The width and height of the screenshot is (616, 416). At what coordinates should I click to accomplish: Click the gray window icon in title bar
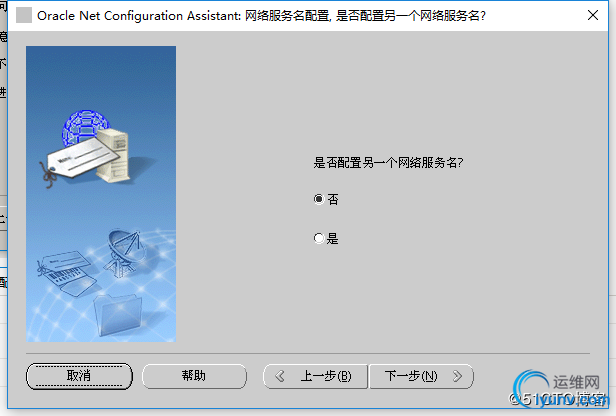click(x=24, y=15)
